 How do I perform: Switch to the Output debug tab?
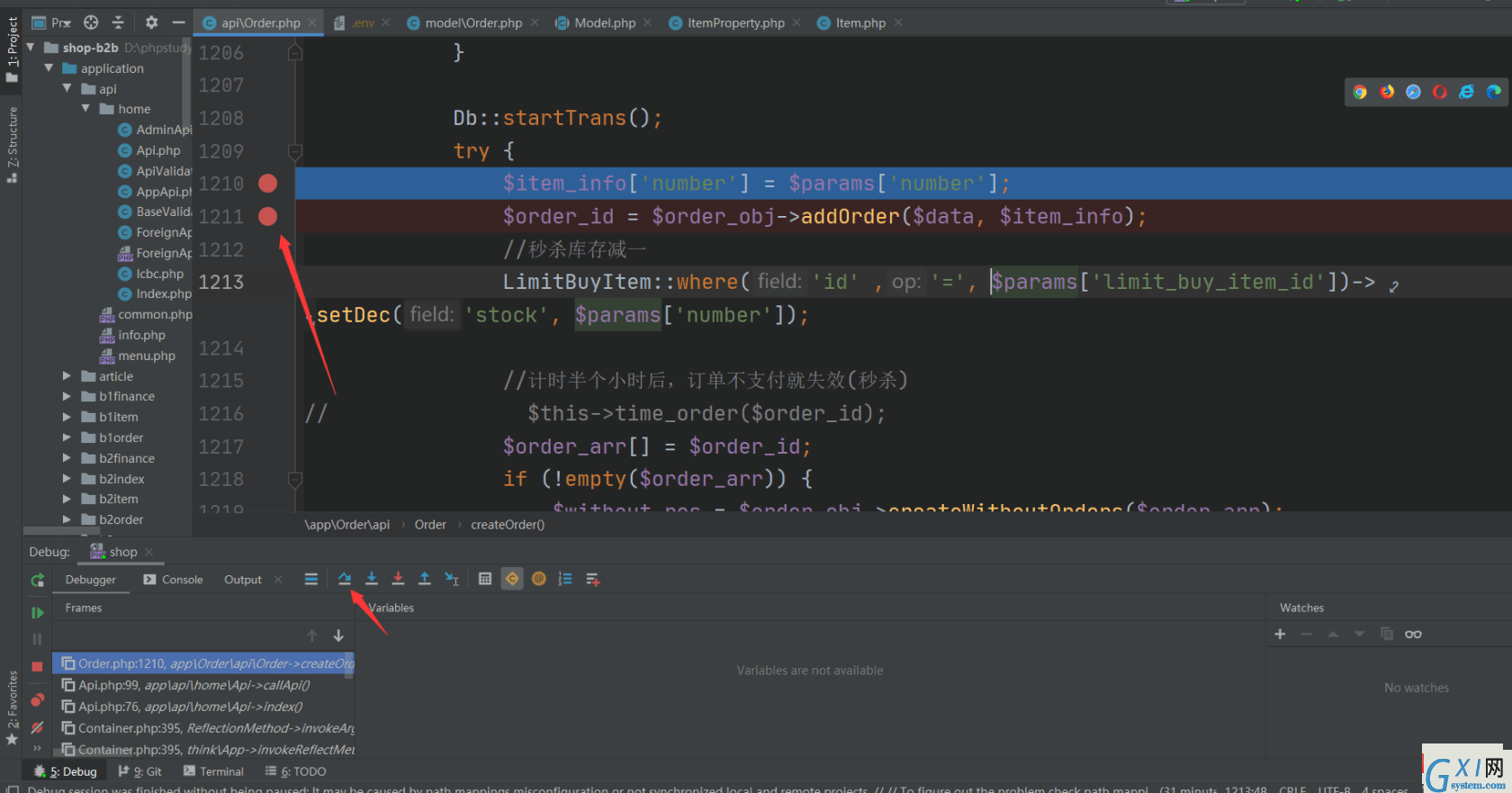point(243,580)
